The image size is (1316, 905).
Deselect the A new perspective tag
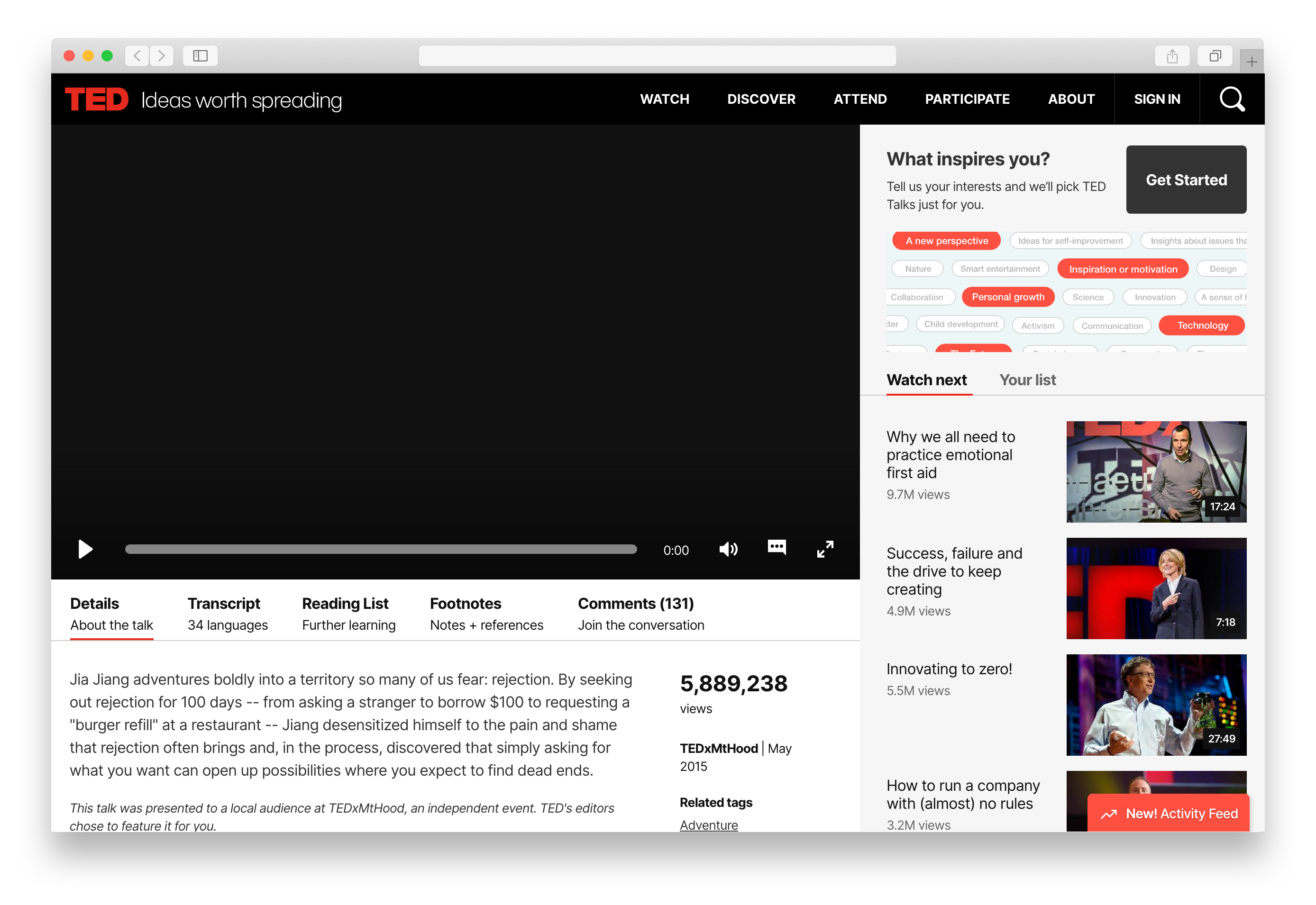(946, 241)
